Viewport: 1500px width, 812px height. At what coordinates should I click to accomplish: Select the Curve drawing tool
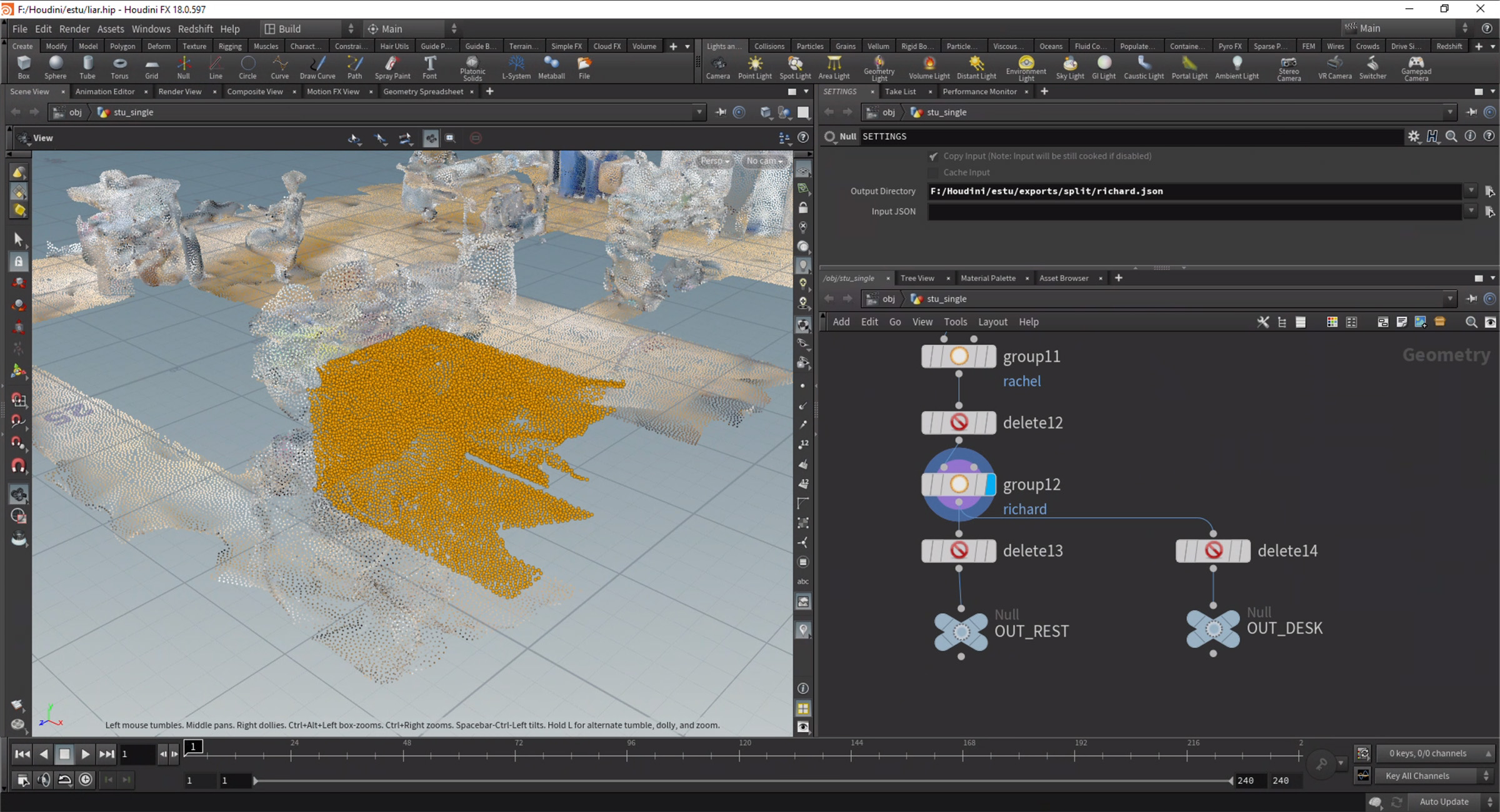(278, 68)
